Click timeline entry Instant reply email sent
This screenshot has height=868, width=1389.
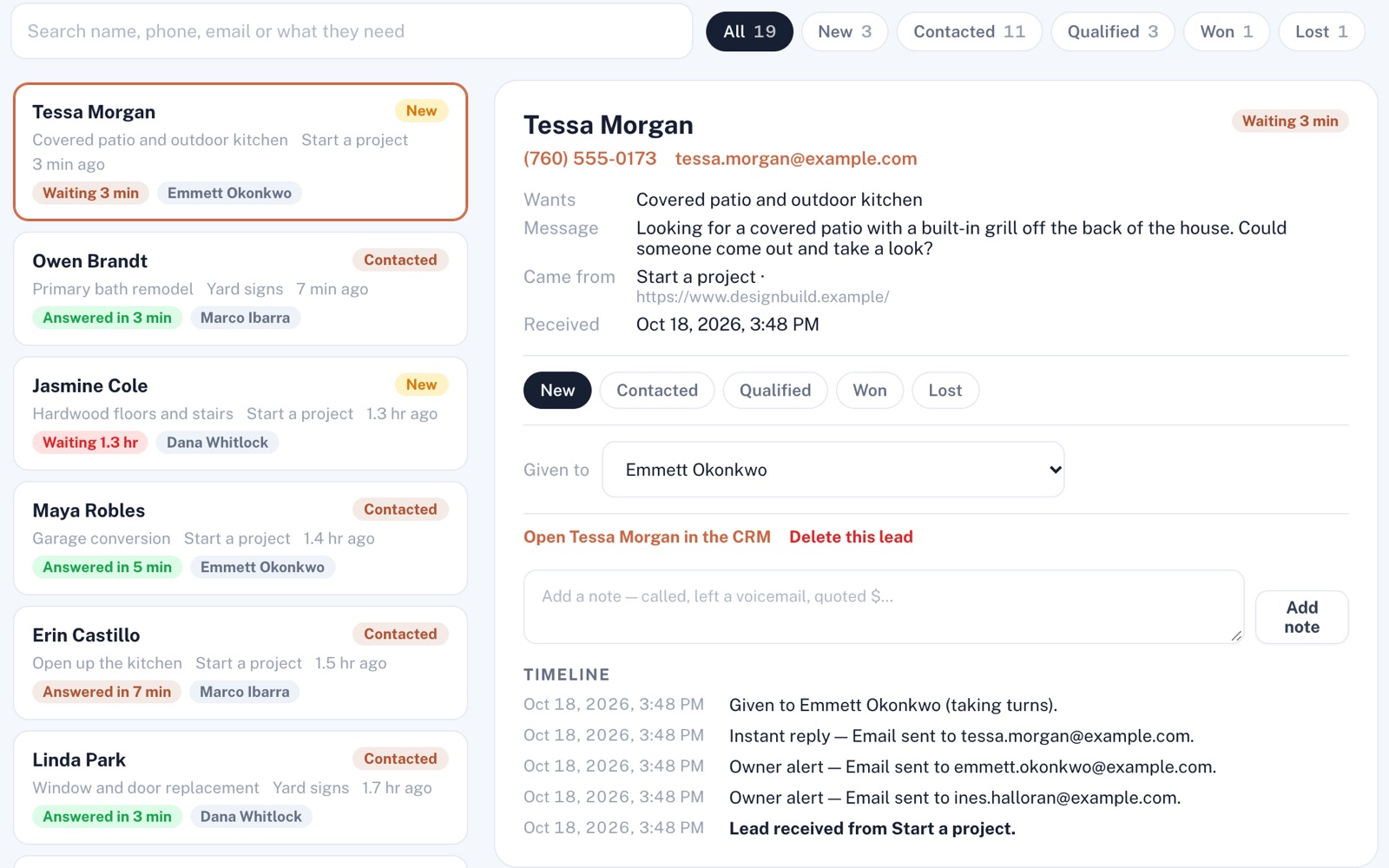961,736
